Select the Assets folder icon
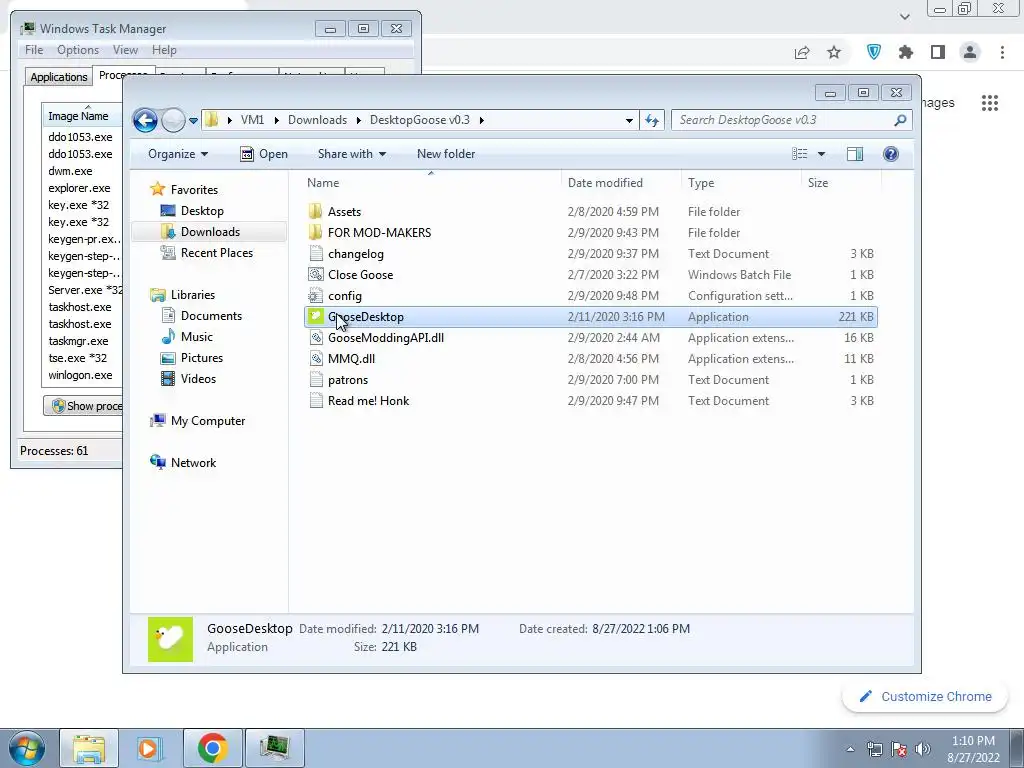The image size is (1024, 768). [x=315, y=212]
